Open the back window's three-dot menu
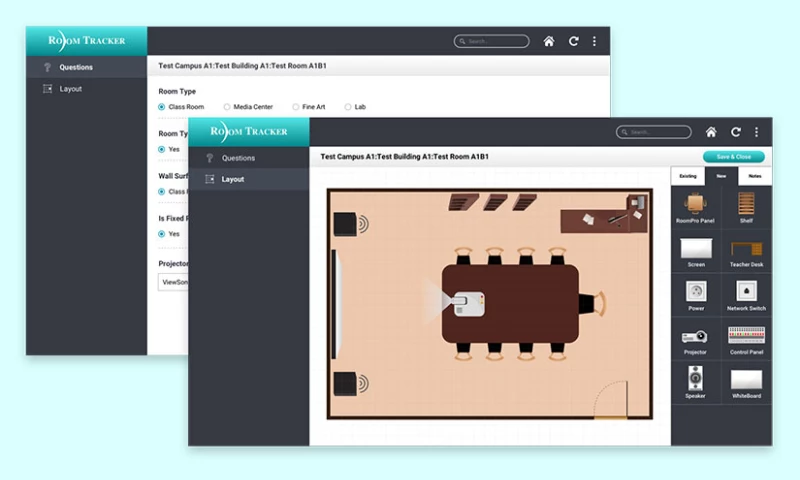 tap(594, 41)
